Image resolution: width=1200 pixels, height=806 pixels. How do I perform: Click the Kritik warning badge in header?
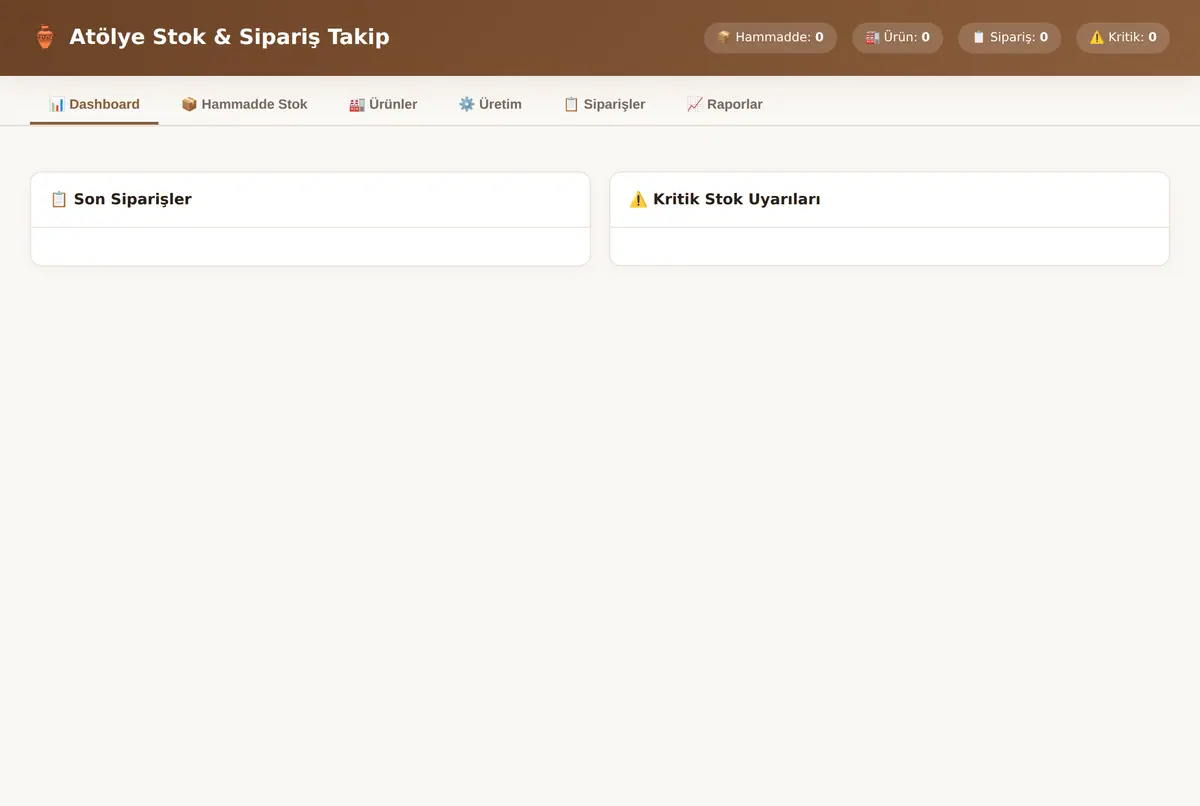coord(1122,38)
